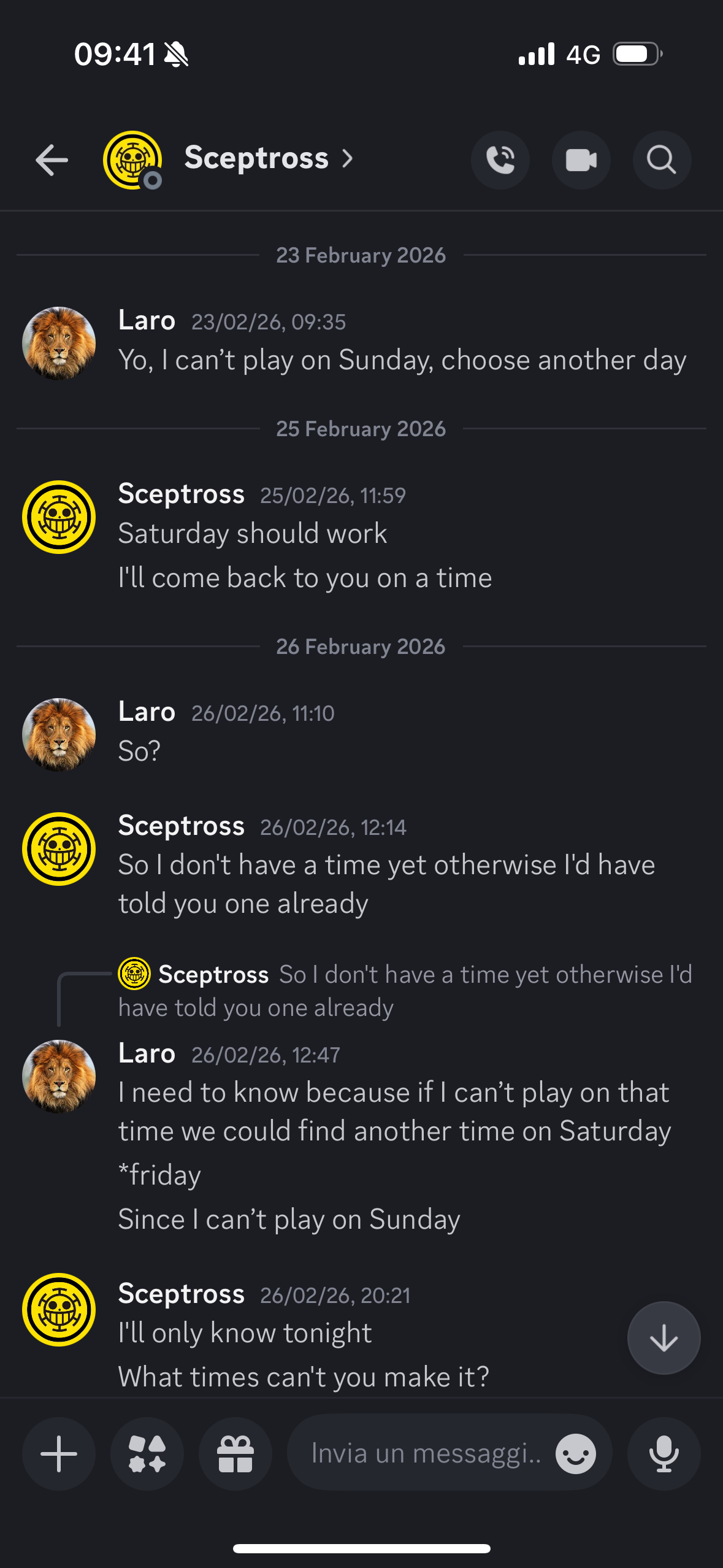Open the quoted Sceptross reply preview
Image resolution: width=723 pixels, height=1568 pixels.
[405, 990]
